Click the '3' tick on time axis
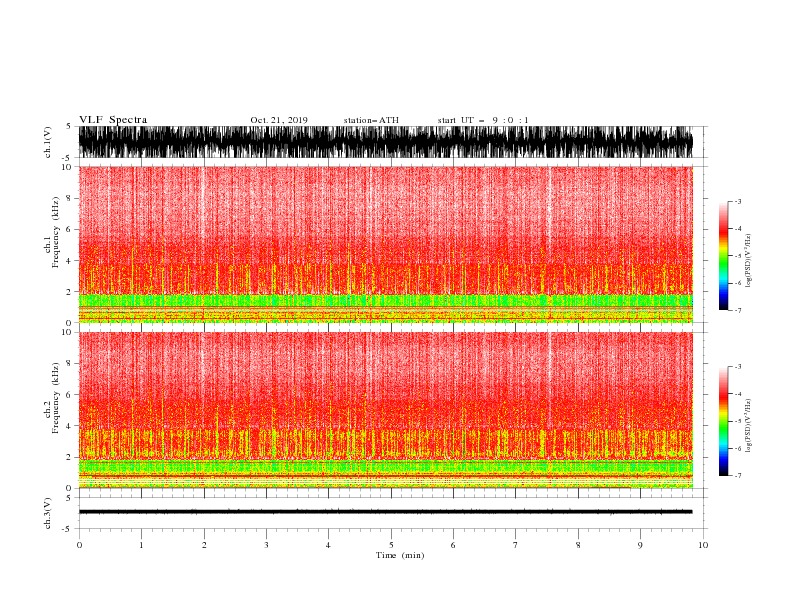792x612 pixels. click(x=266, y=545)
